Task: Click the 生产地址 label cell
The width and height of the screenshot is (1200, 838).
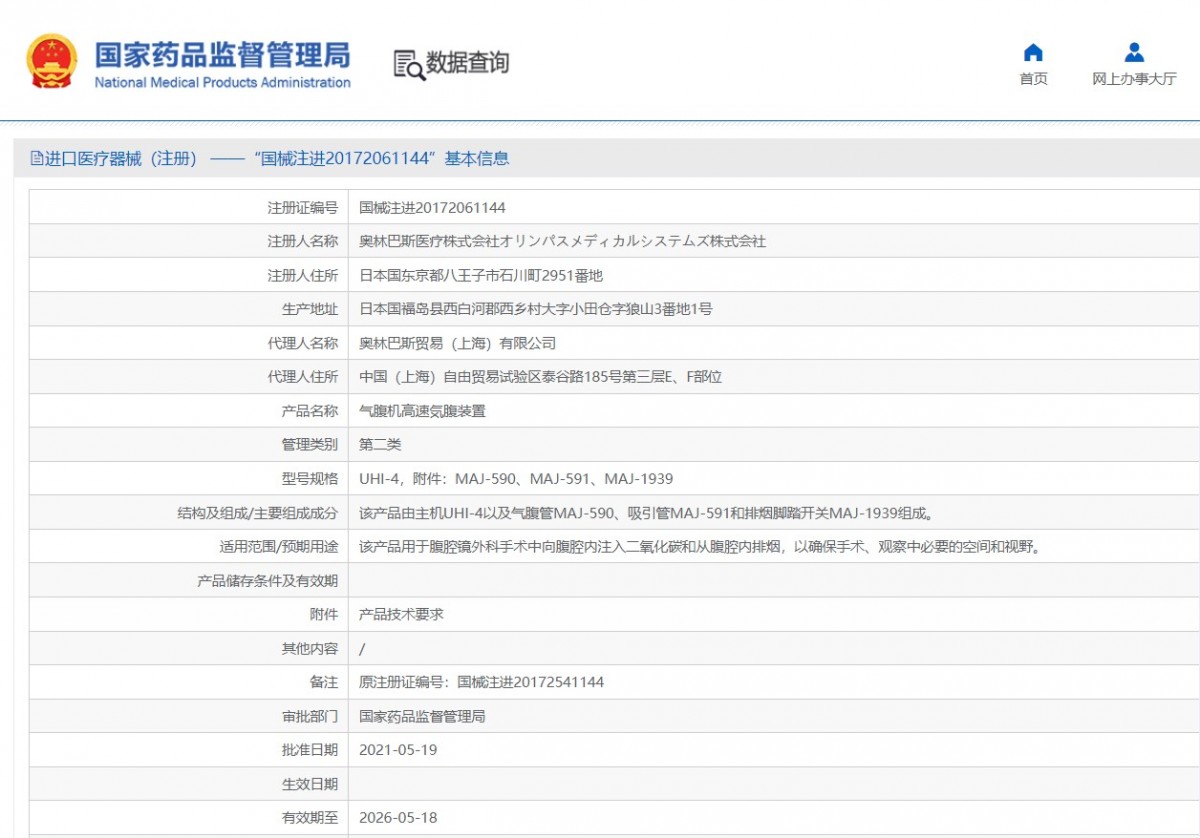Action: click(189, 309)
